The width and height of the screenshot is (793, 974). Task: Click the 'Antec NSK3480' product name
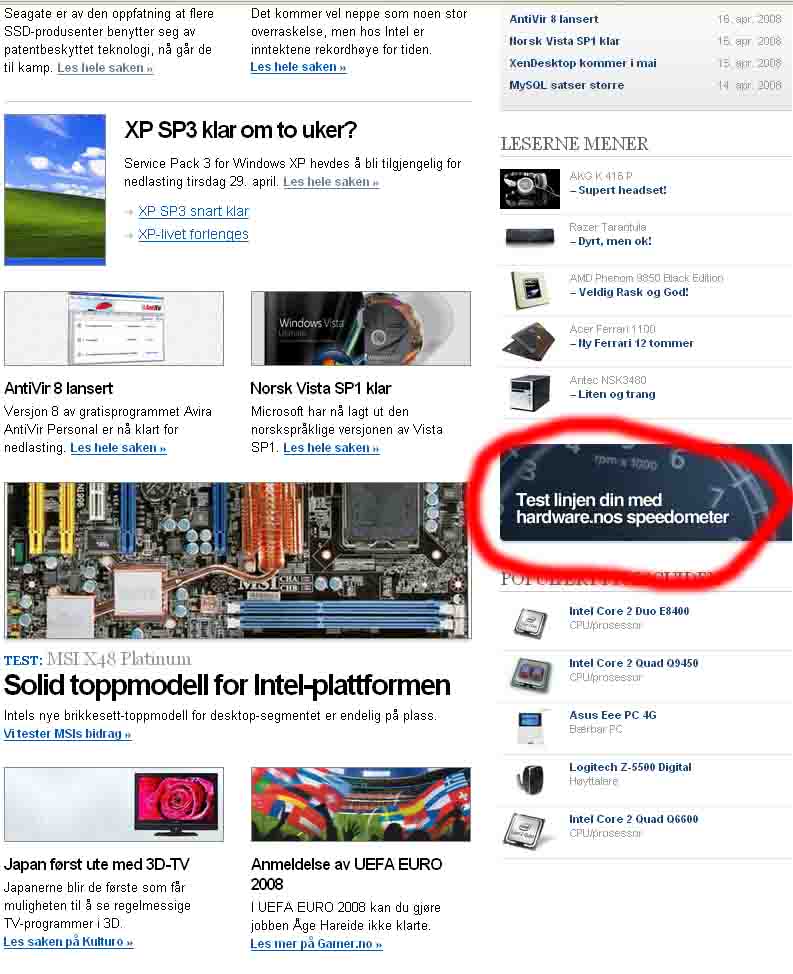click(607, 380)
